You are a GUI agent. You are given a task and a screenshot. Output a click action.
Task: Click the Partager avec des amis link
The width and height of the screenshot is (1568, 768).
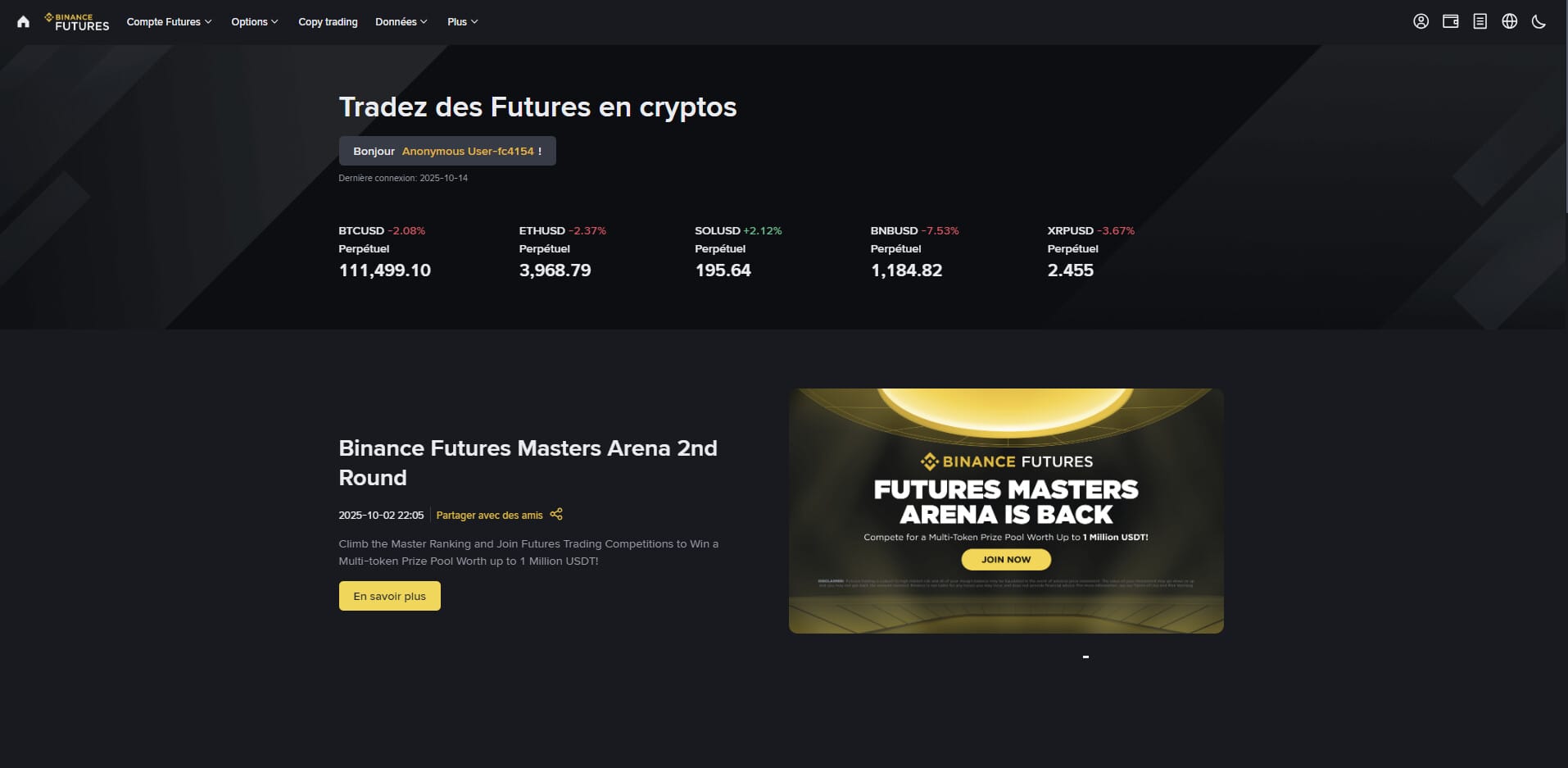pyautogui.click(x=489, y=514)
